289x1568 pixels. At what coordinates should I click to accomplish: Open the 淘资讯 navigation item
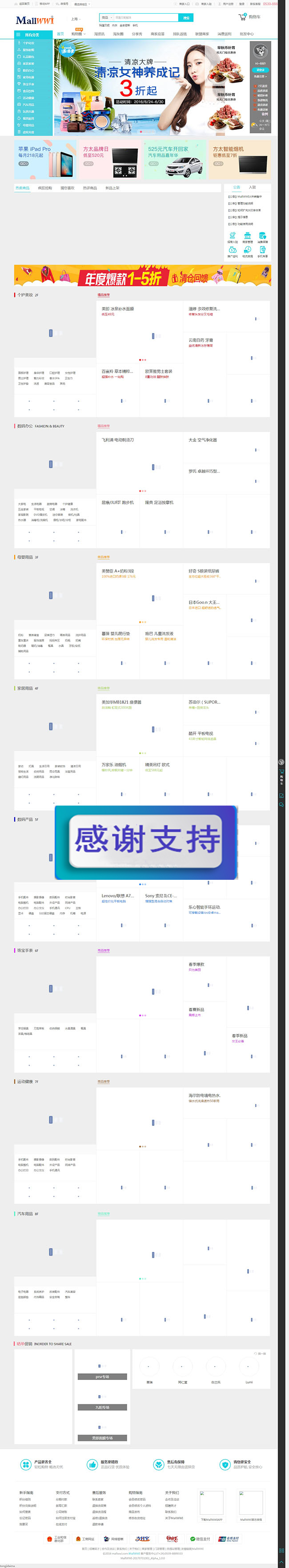(99, 34)
